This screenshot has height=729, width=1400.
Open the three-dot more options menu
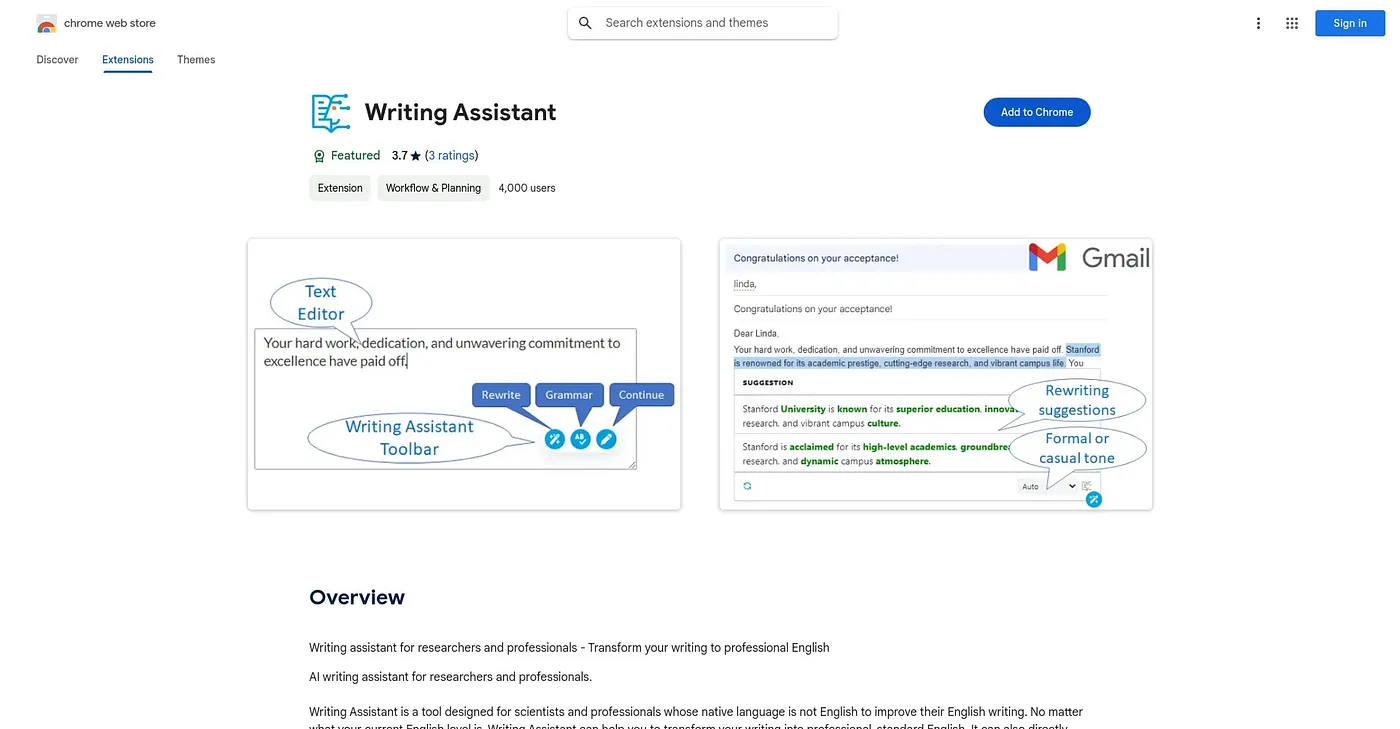1258,23
